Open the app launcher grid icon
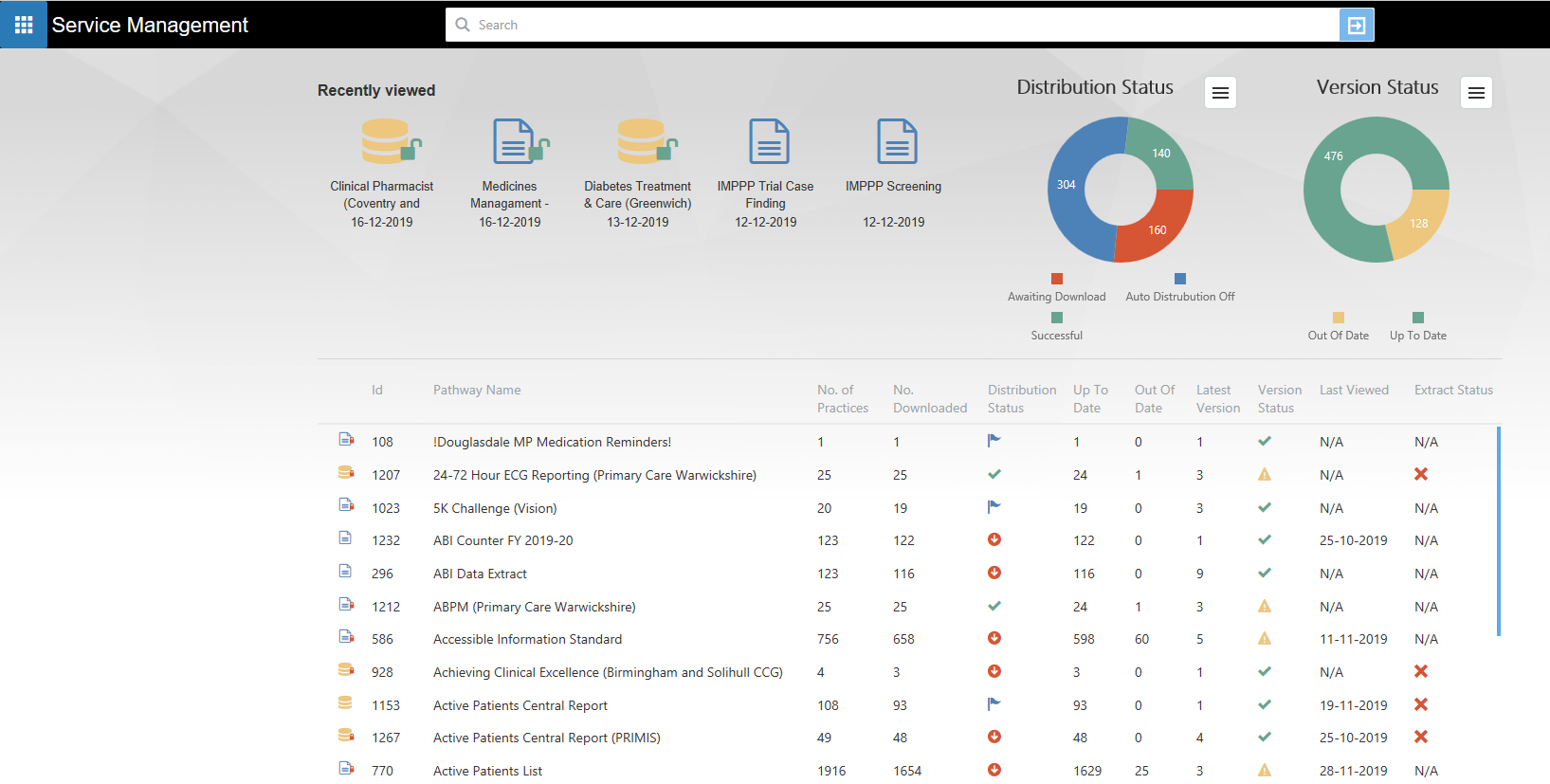The image size is (1550, 784). (x=24, y=25)
